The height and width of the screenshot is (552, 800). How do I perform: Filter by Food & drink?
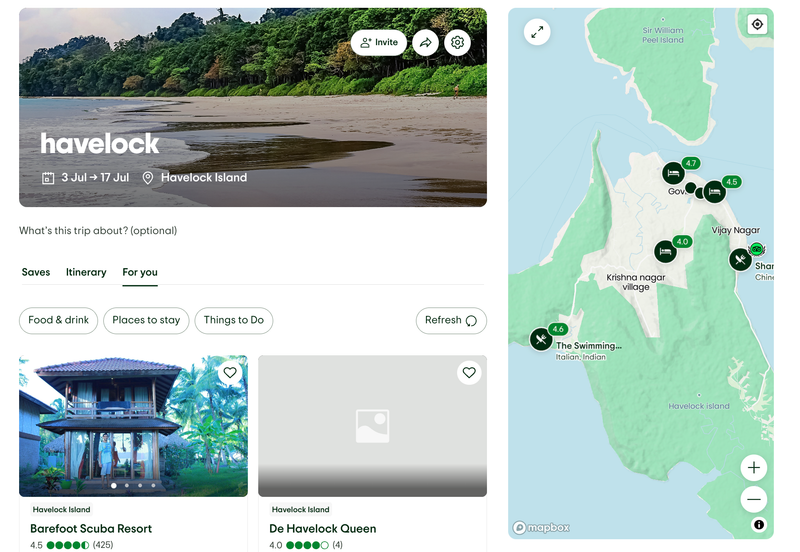(x=58, y=320)
